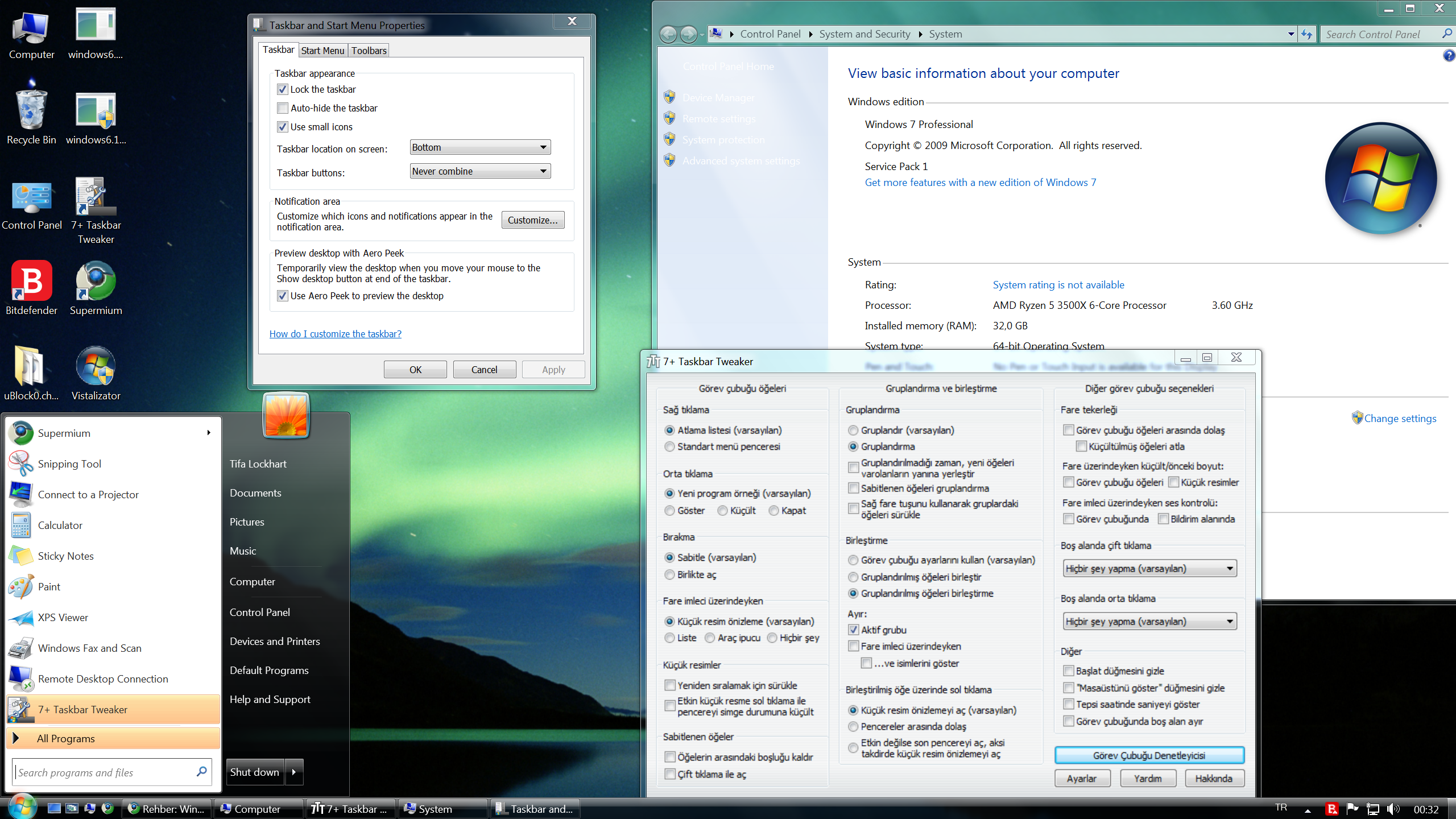Image resolution: width=1456 pixels, height=819 pixels.
Task: Click the volume speaker tray icon
Action: pyautogui.click(x=1393, y=809)
